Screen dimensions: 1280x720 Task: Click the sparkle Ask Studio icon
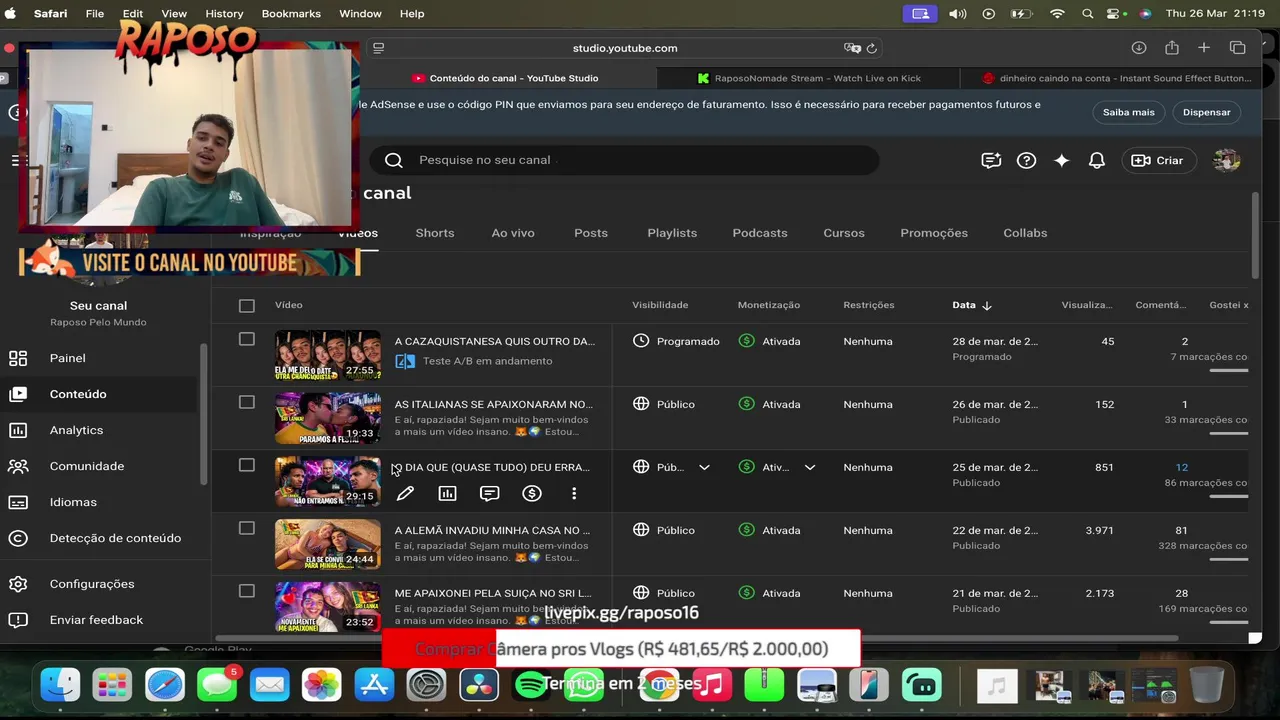pos(1062,160)
